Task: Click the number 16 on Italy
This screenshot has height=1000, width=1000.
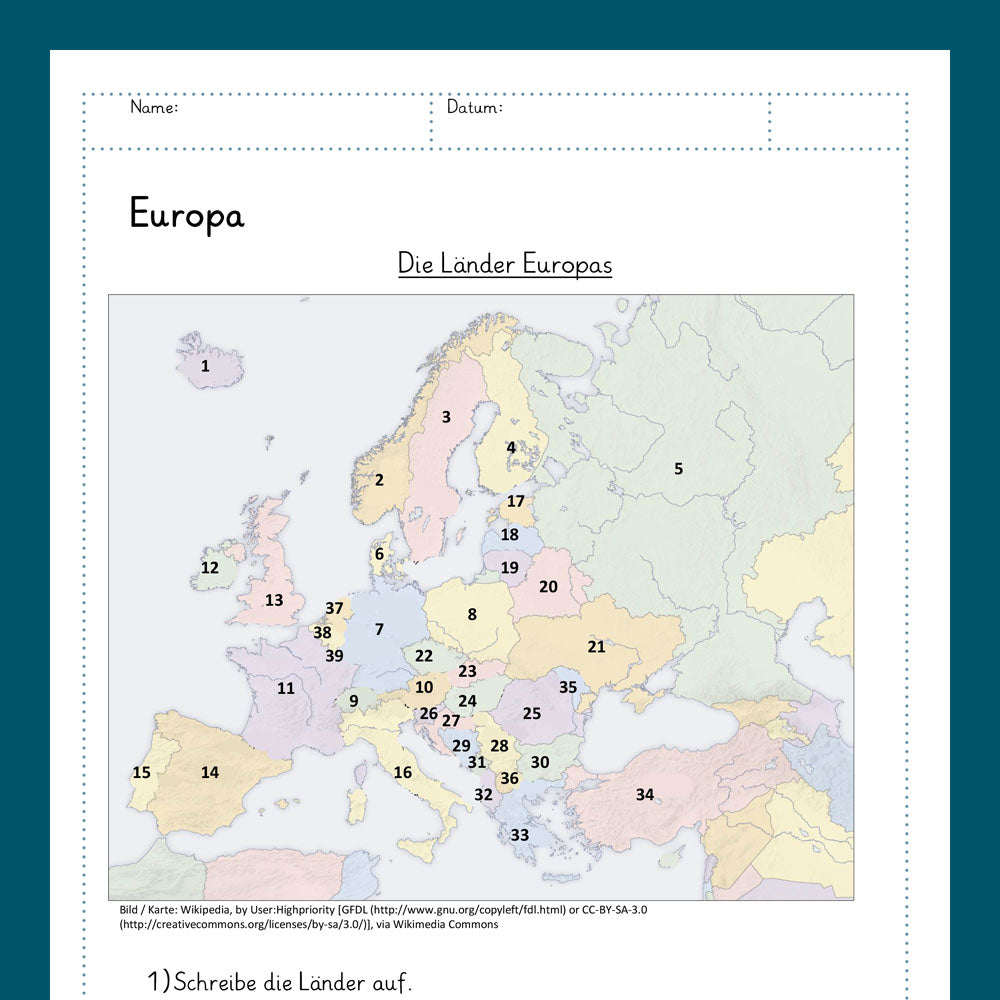Action: (402, 772)
